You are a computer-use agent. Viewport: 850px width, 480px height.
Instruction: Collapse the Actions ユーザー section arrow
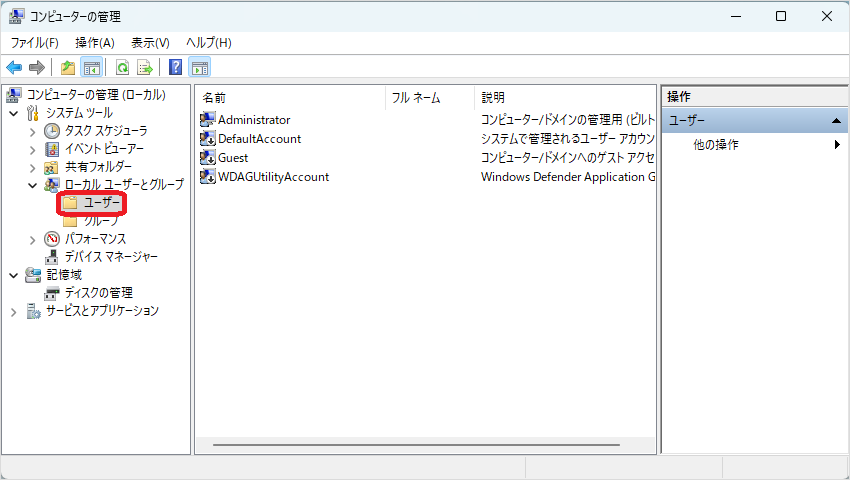pyautogui.click(x=836, y=121)
